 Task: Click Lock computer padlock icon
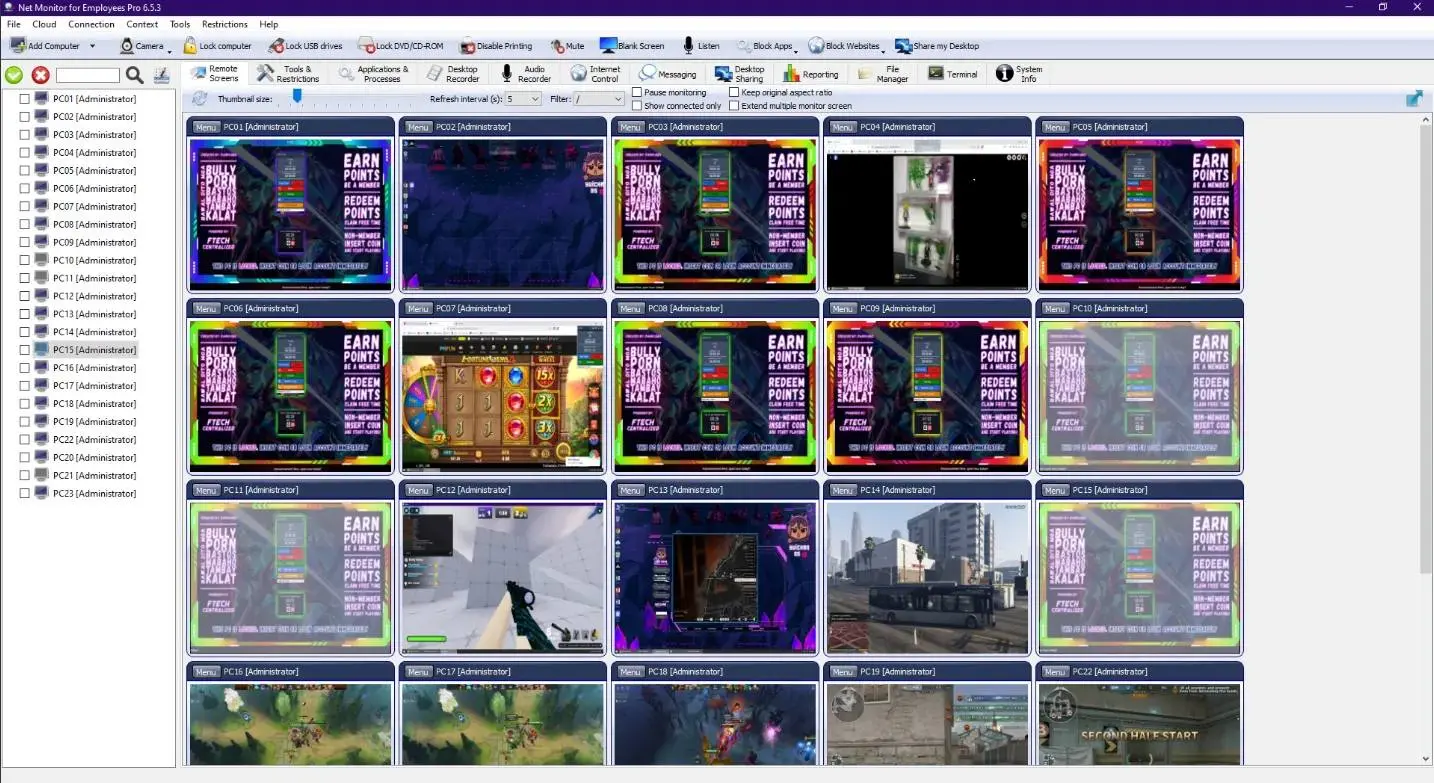click(x=190, y=46)
